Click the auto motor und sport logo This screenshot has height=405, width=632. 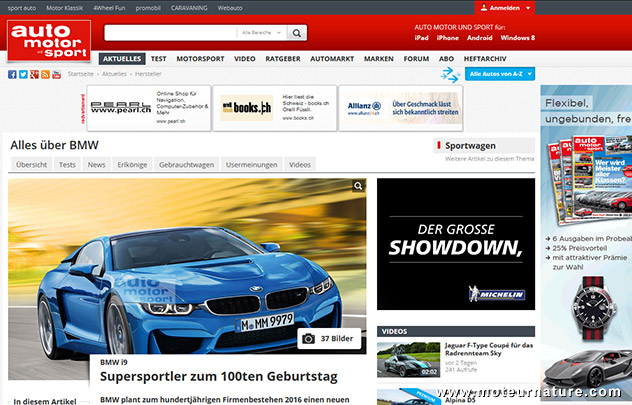click(x=49, y=41)
